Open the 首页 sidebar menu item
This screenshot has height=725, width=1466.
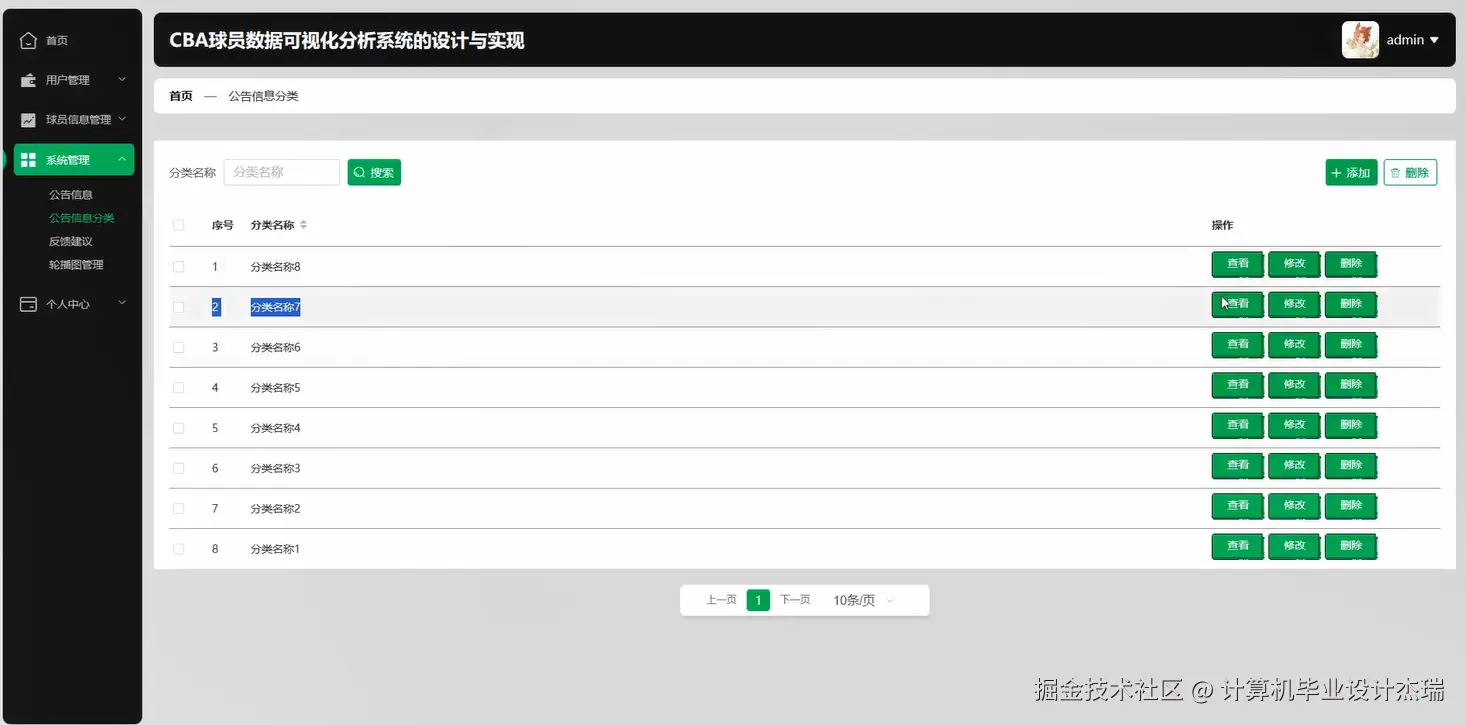[x=74, y=41]
